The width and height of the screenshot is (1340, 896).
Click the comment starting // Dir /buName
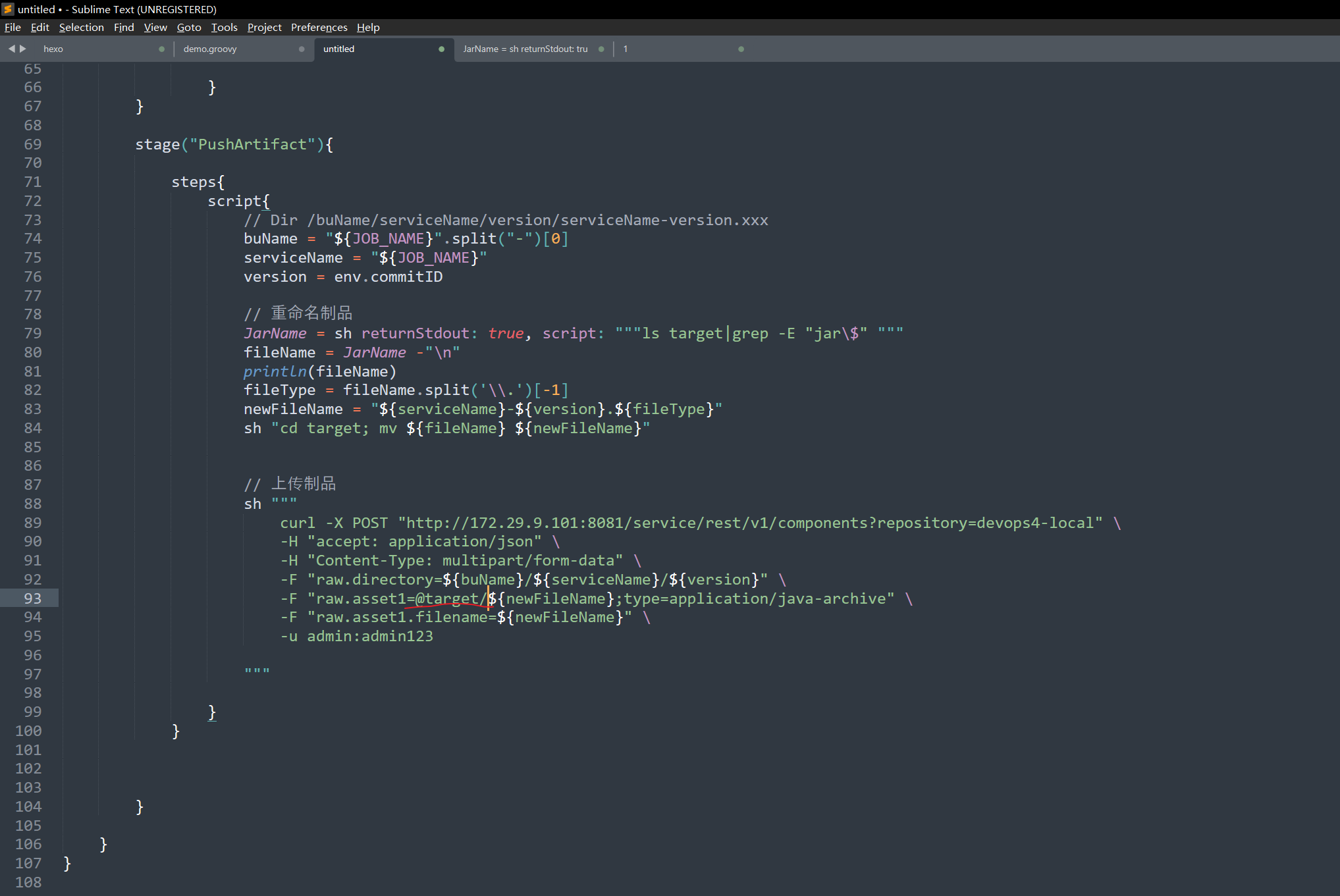(x=506, y=220)
